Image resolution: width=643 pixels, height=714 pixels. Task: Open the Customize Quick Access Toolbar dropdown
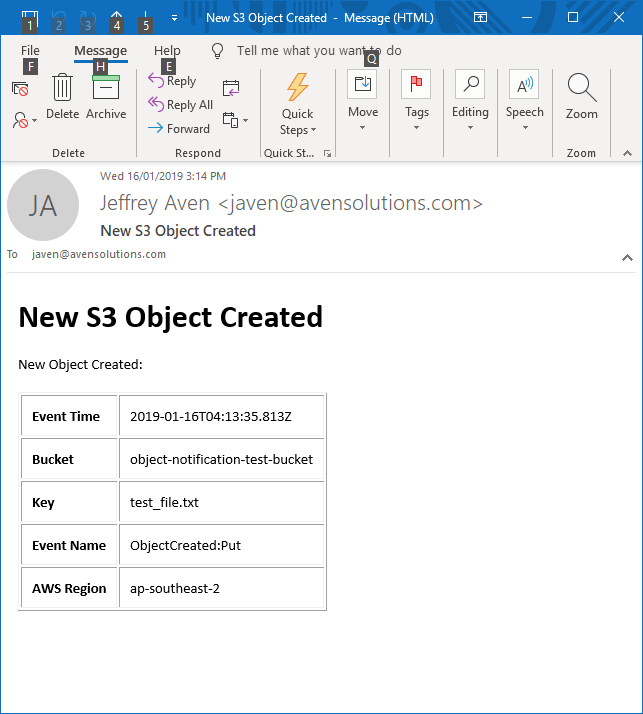174,18
